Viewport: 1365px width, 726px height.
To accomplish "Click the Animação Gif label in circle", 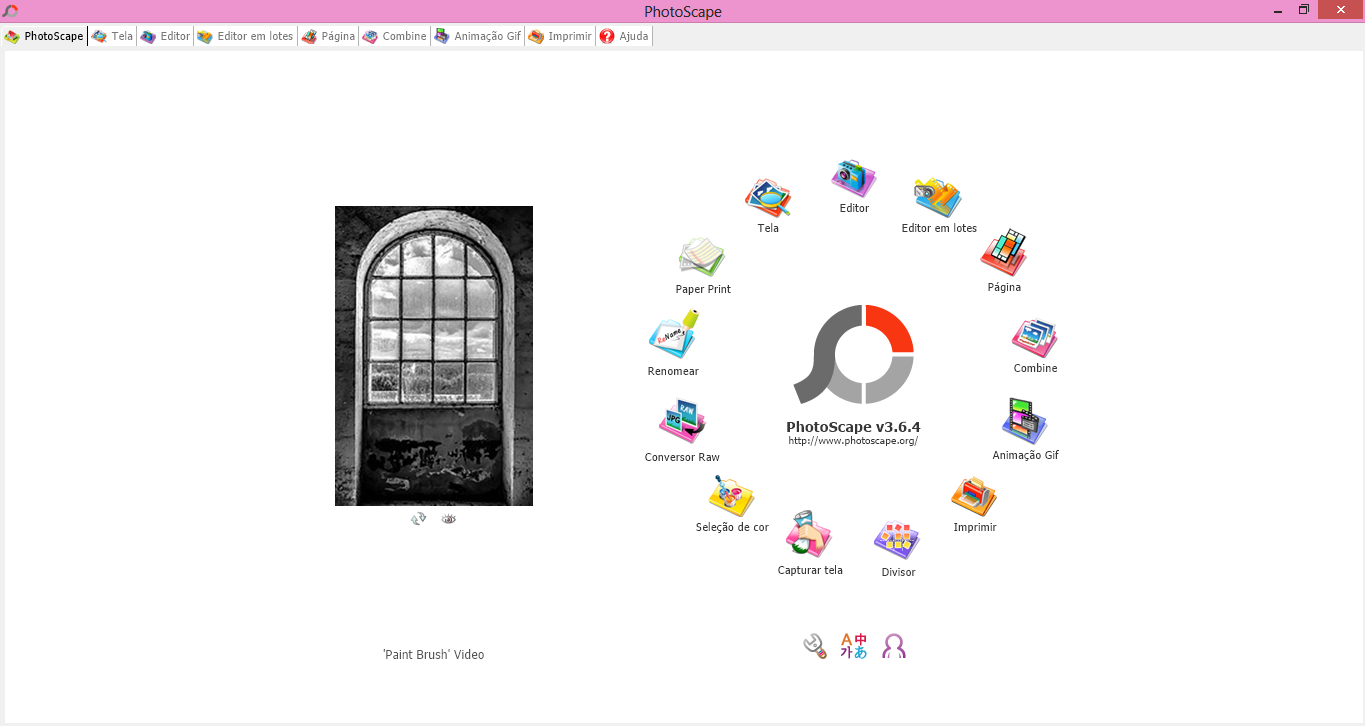I will [x=1025, y=455].
